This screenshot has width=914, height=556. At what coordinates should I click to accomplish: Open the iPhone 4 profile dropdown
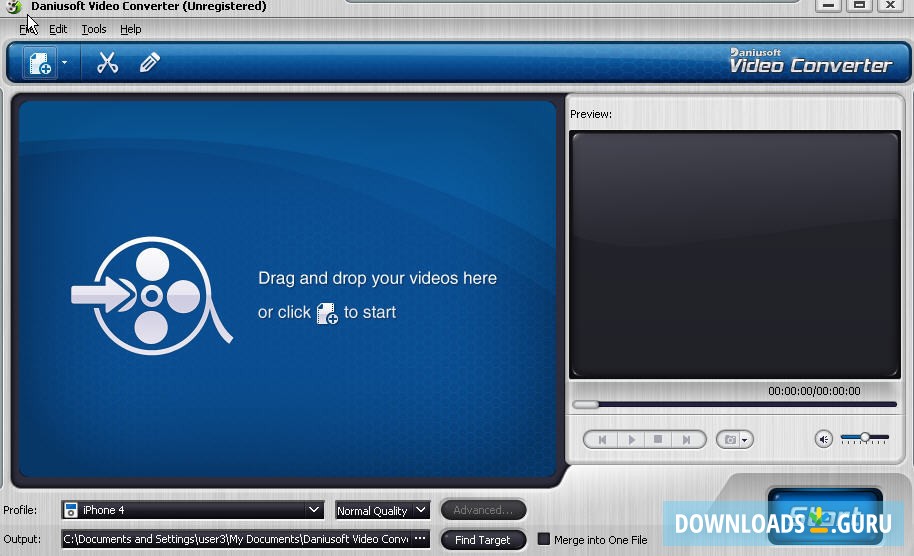192,510
